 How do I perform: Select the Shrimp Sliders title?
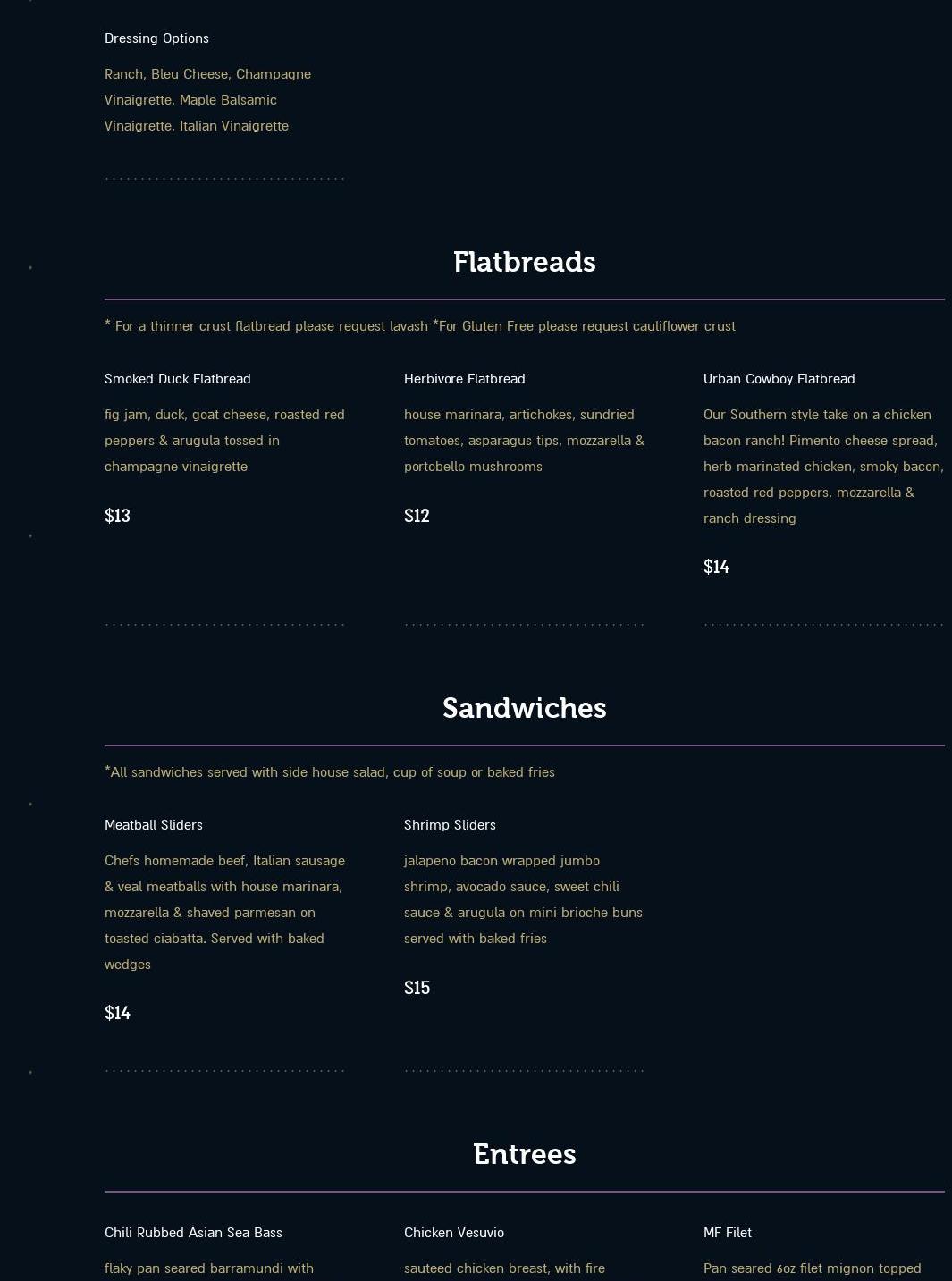450,825
